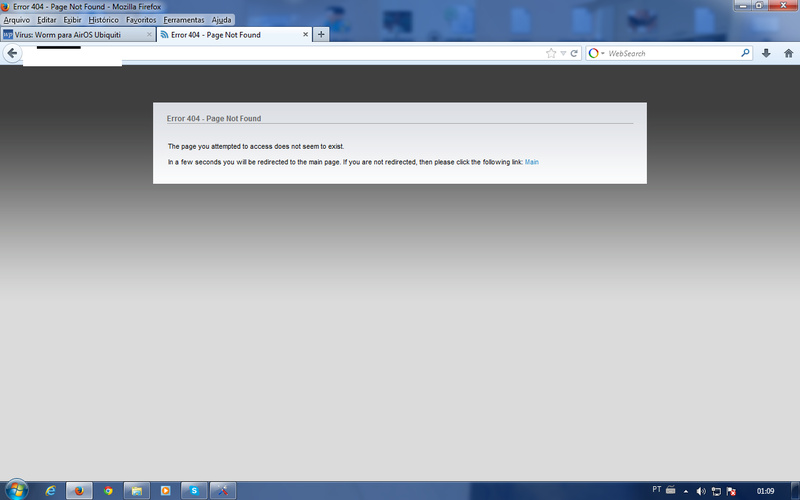
Task: Launch Internet Explorer from taskbar
Action: click(x=50, y=491)
